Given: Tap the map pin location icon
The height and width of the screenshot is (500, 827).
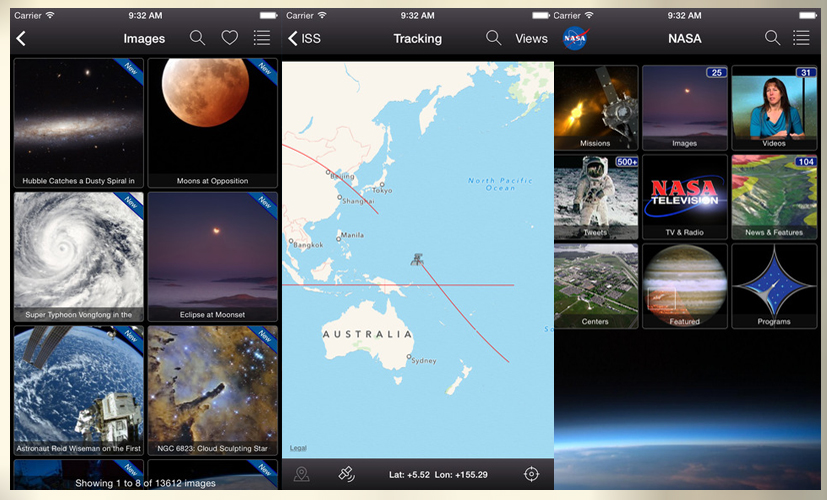Looking at the screenshot, I should pos(302,474).
